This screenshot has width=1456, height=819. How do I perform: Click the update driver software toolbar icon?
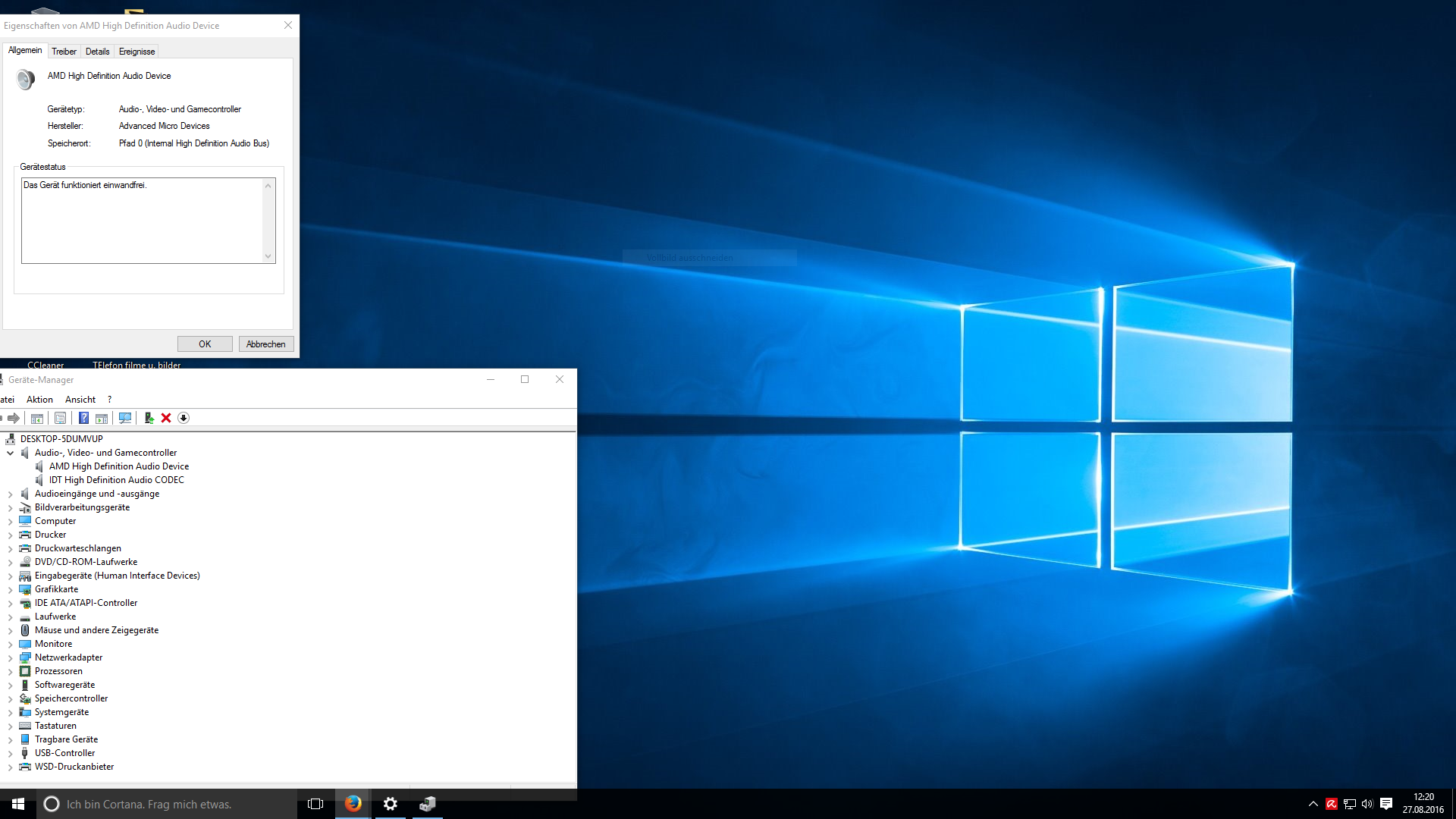click(149, 418)
